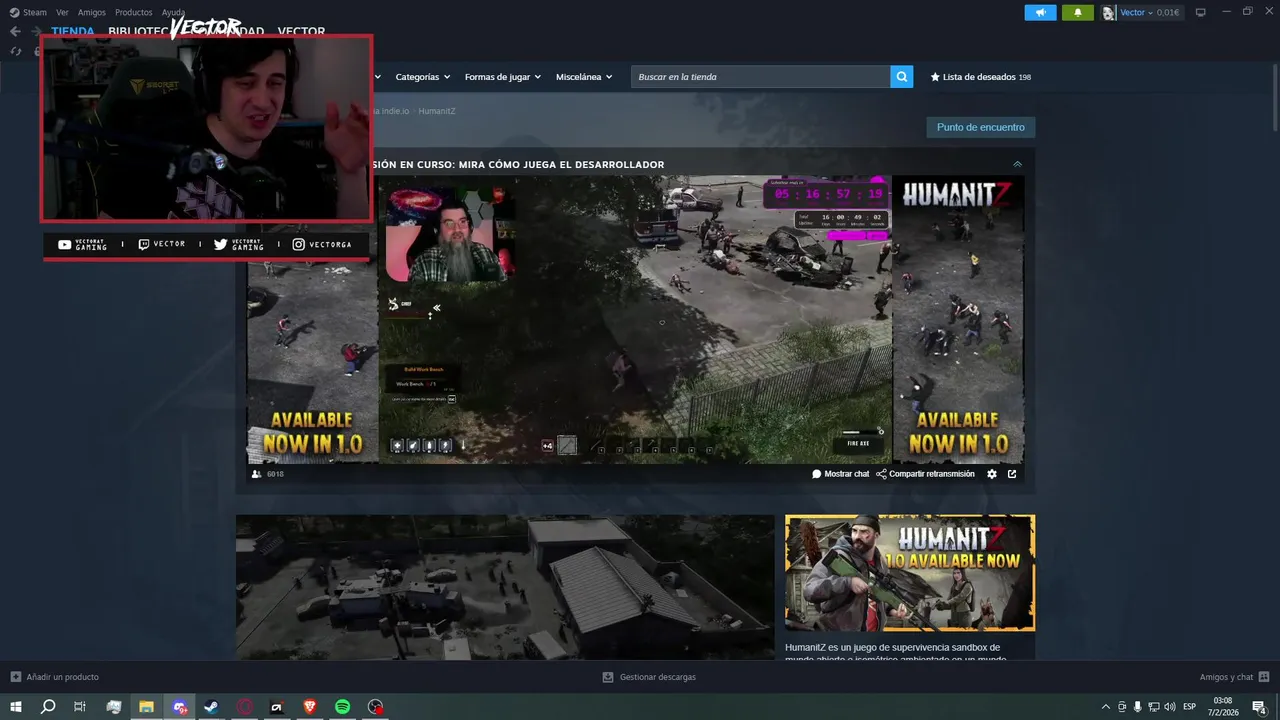Click ESP language indicator
This screenshot has height=720, width=1280.
(x=1189, y=707)
